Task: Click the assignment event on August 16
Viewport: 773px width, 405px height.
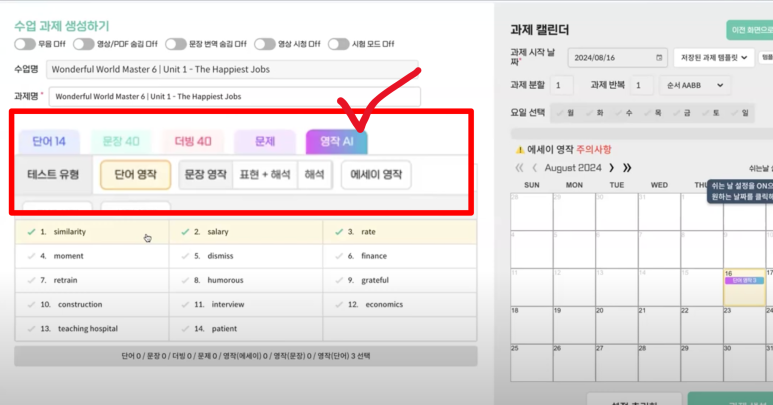Action: pyautogui.click(x=744, y=281)
